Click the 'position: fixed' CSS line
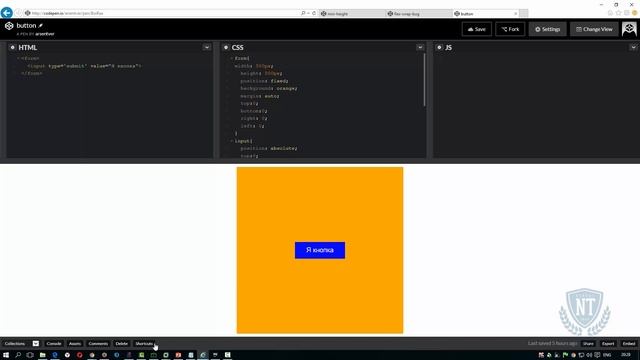The image size is (640, 360). click(x=264, y=81)
